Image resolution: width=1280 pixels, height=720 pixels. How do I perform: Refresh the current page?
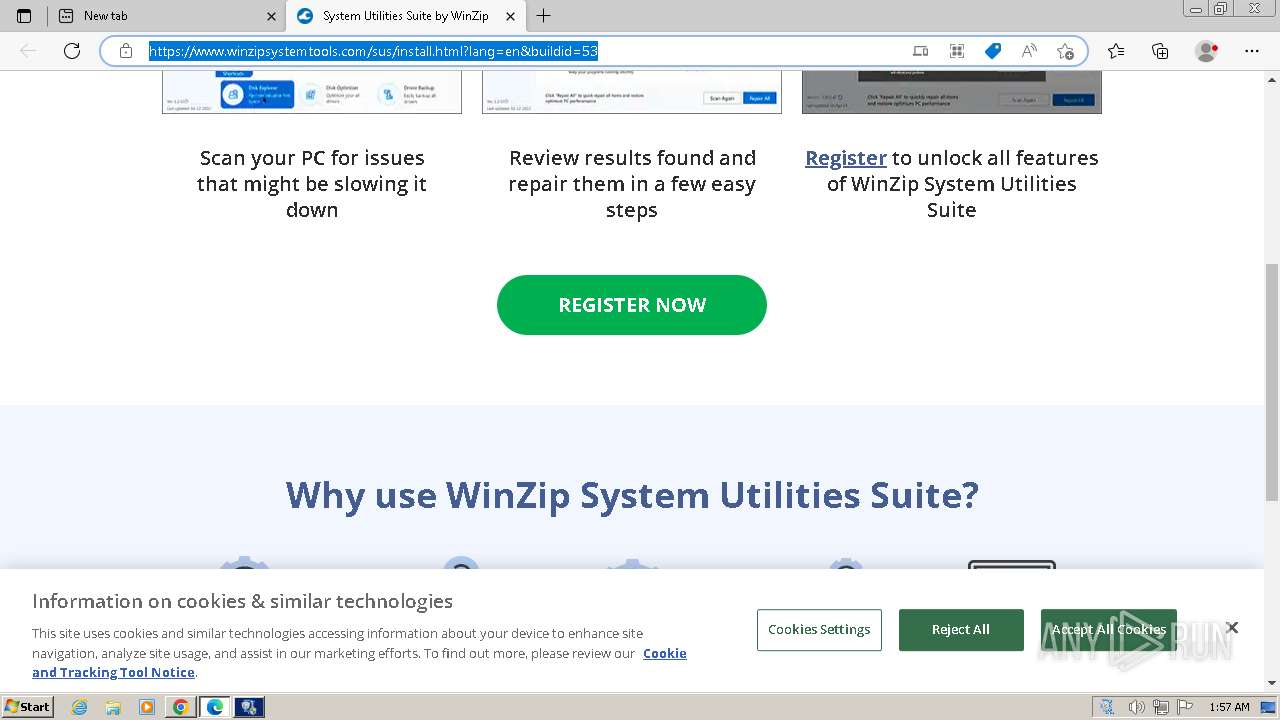click(72, 51)
